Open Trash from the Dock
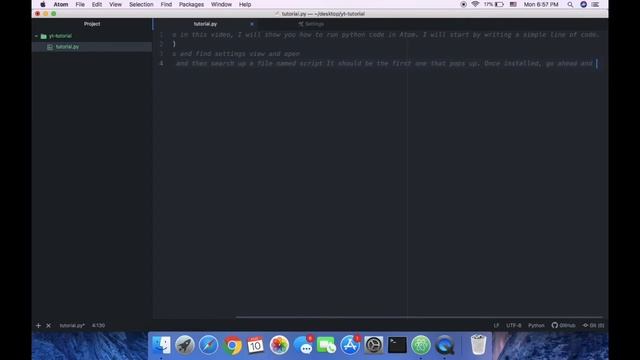The image size is (640, 360). click(478, 345)
